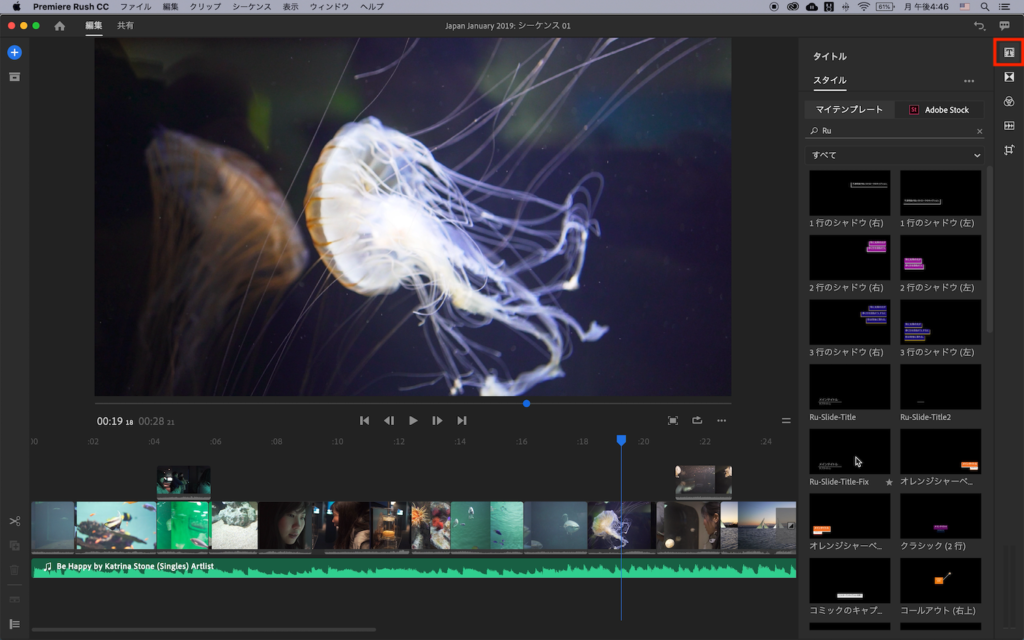Screen dimensions: 1024x640
Task: Select the scissors split tool
Action: coord(14,521)
